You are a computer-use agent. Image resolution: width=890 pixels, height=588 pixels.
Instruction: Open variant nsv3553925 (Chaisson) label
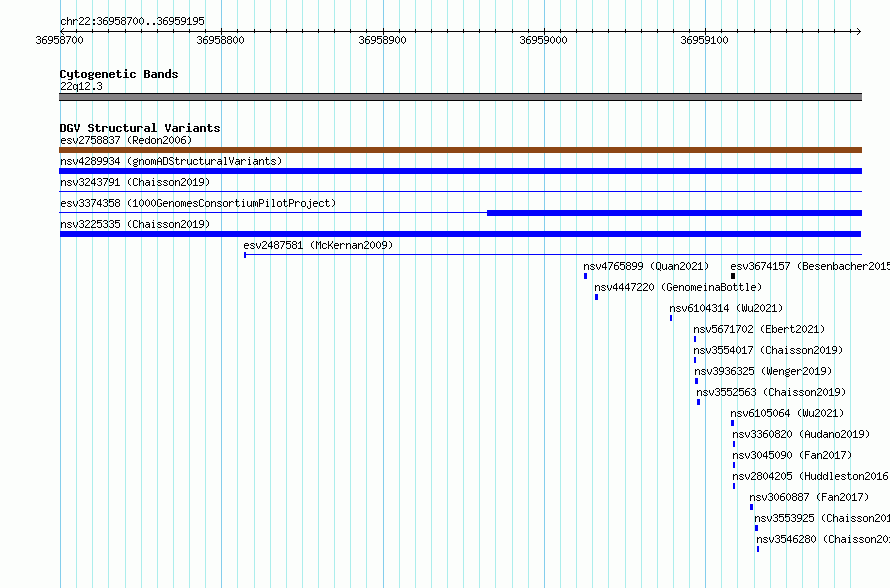(x=822, y=518)
